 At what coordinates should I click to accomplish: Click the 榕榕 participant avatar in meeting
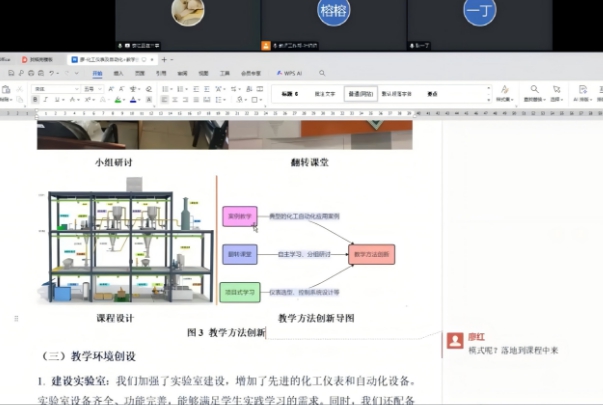333,10
